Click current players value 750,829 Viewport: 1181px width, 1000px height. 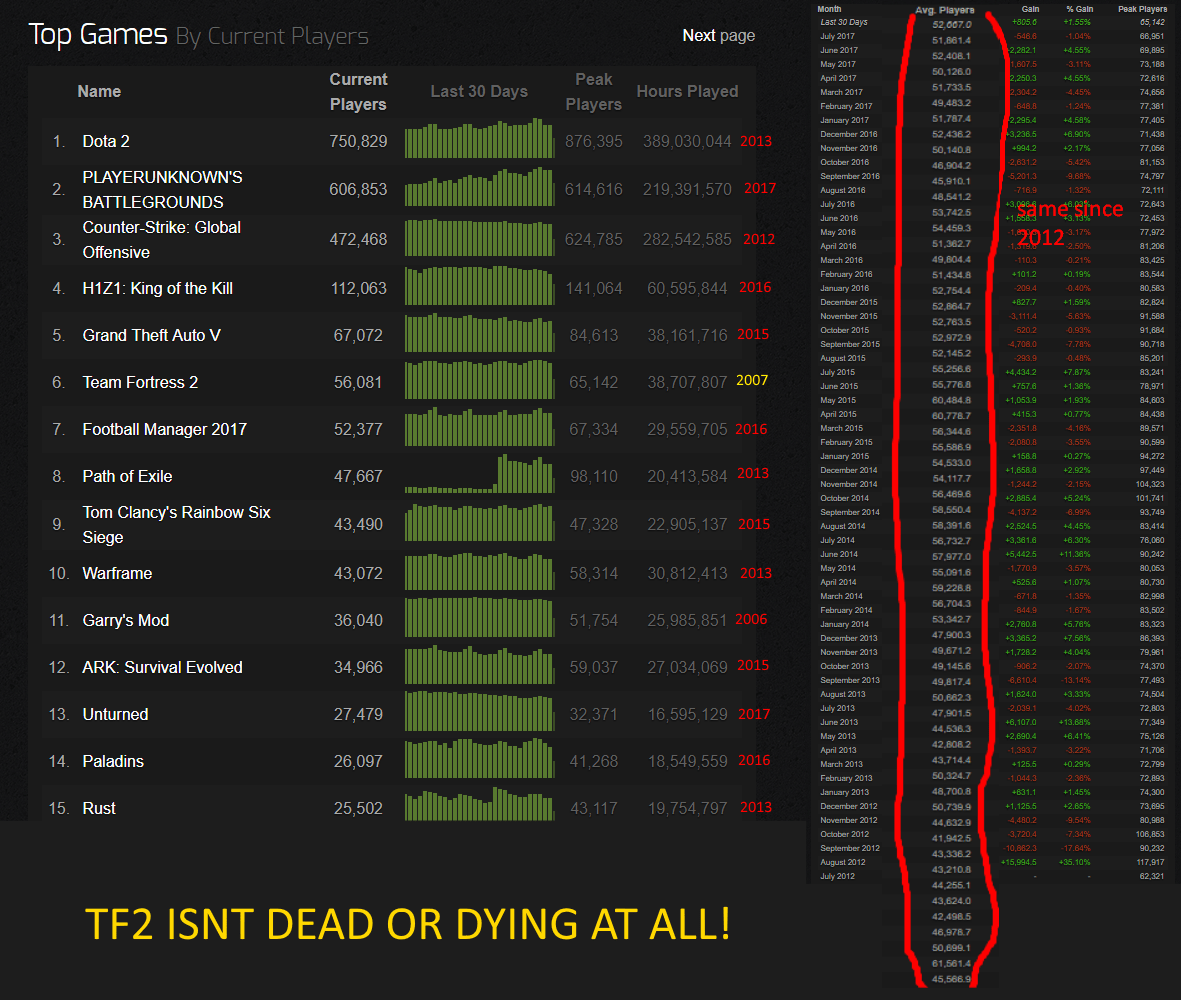(x=359, y=142)
